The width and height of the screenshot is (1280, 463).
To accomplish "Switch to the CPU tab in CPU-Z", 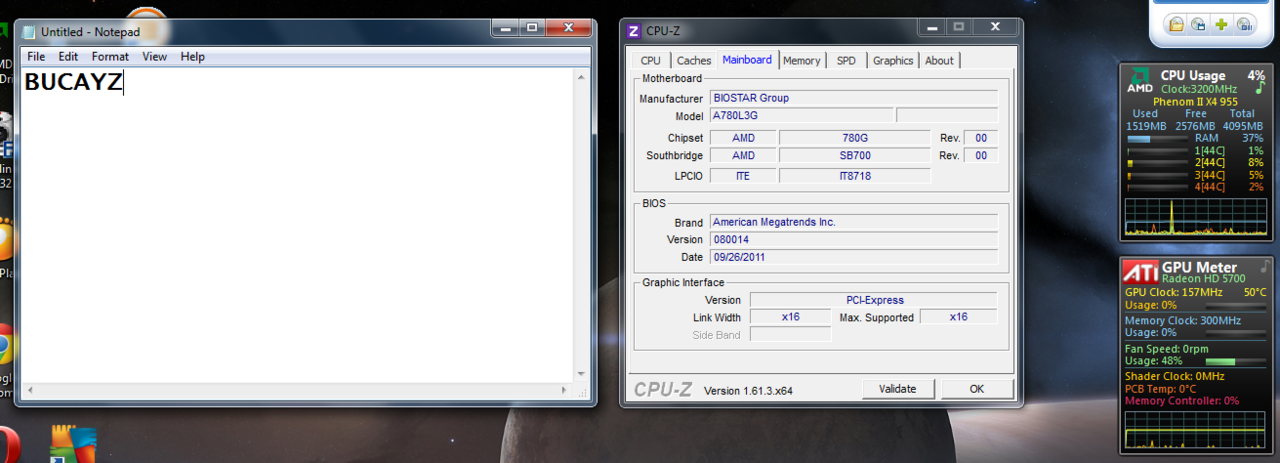I will pyautogui.click(x=650, y=61).
